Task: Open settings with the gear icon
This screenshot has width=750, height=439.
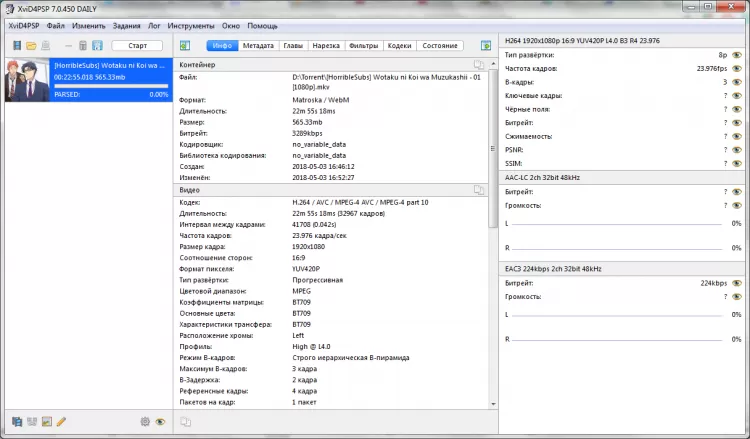Action: [x=145, y=421]
